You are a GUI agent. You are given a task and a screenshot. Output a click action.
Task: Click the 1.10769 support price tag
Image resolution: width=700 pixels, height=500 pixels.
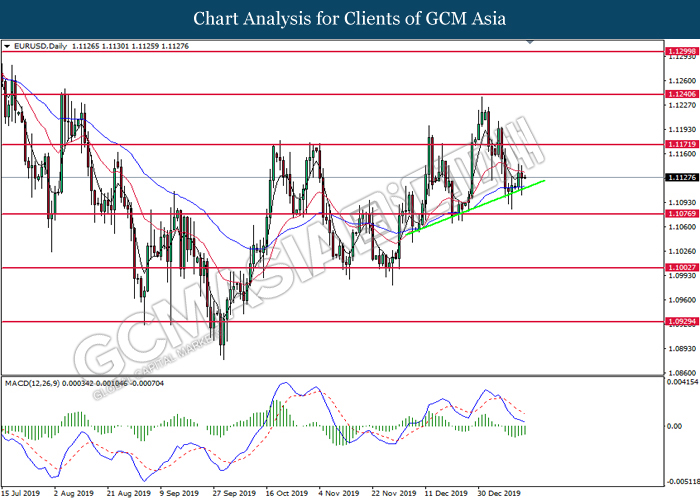tap(681, 213)
